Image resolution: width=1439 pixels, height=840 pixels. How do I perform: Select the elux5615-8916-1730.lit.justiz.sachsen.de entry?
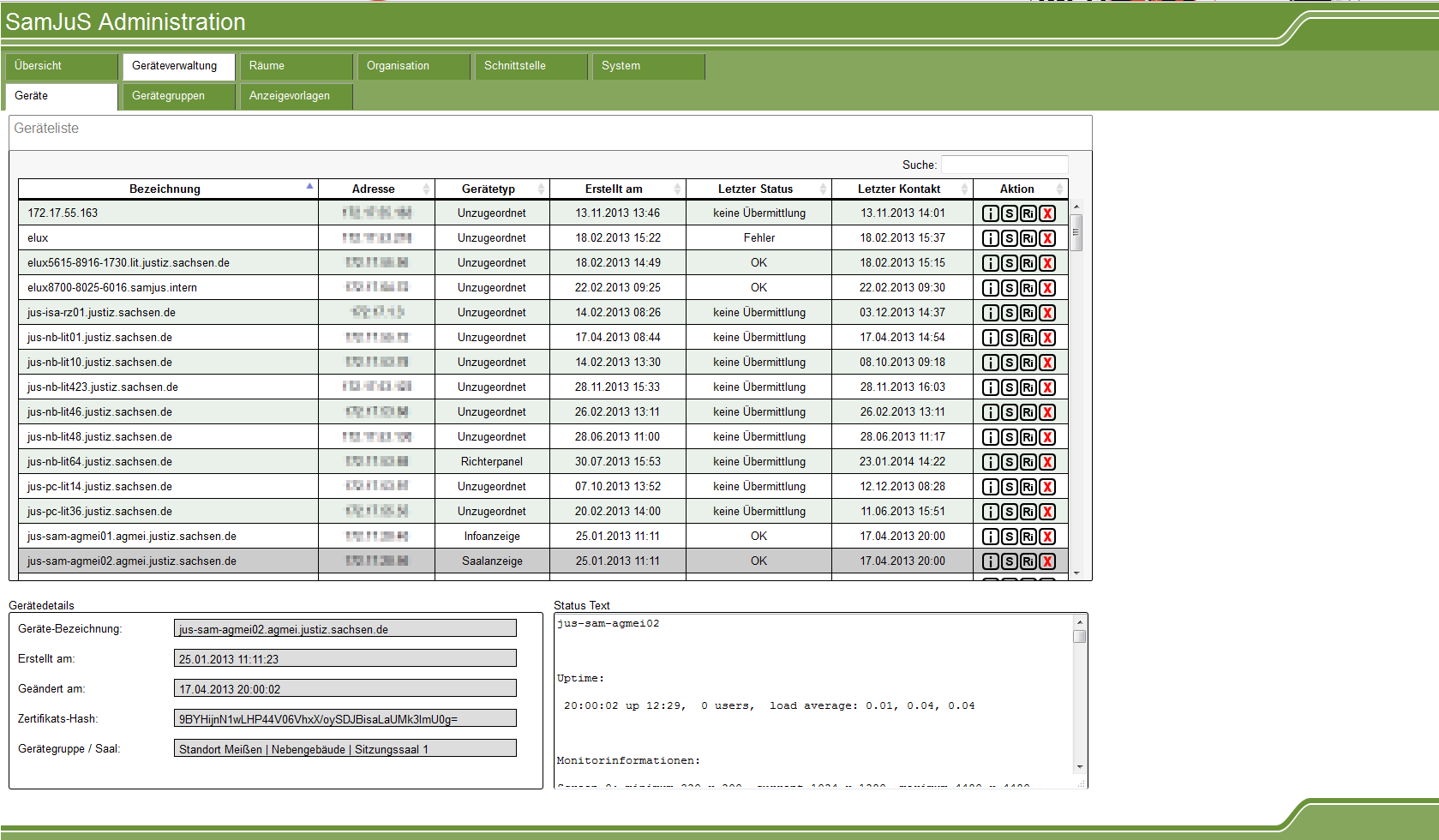pos(129,263)
